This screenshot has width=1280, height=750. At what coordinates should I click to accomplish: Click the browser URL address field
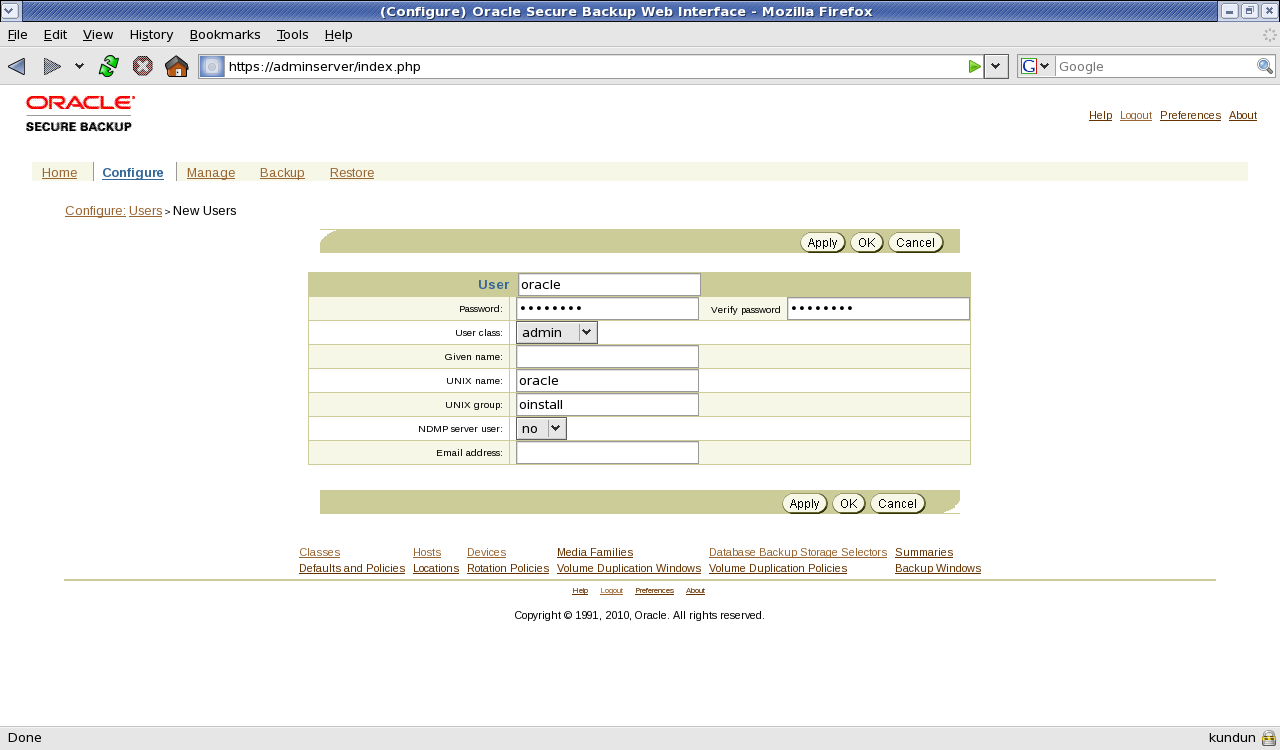click(x=595, y=67)
